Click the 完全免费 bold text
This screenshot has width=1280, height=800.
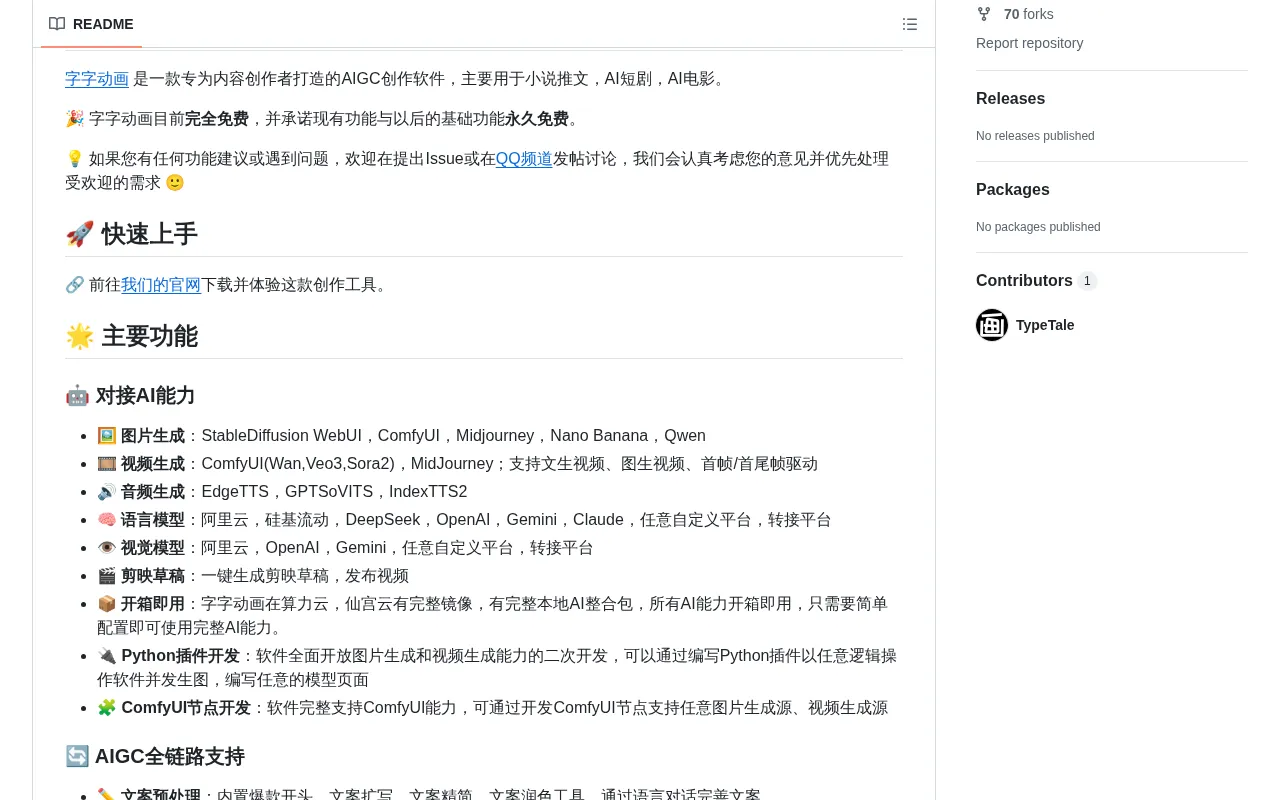click(x=217, y=119)
